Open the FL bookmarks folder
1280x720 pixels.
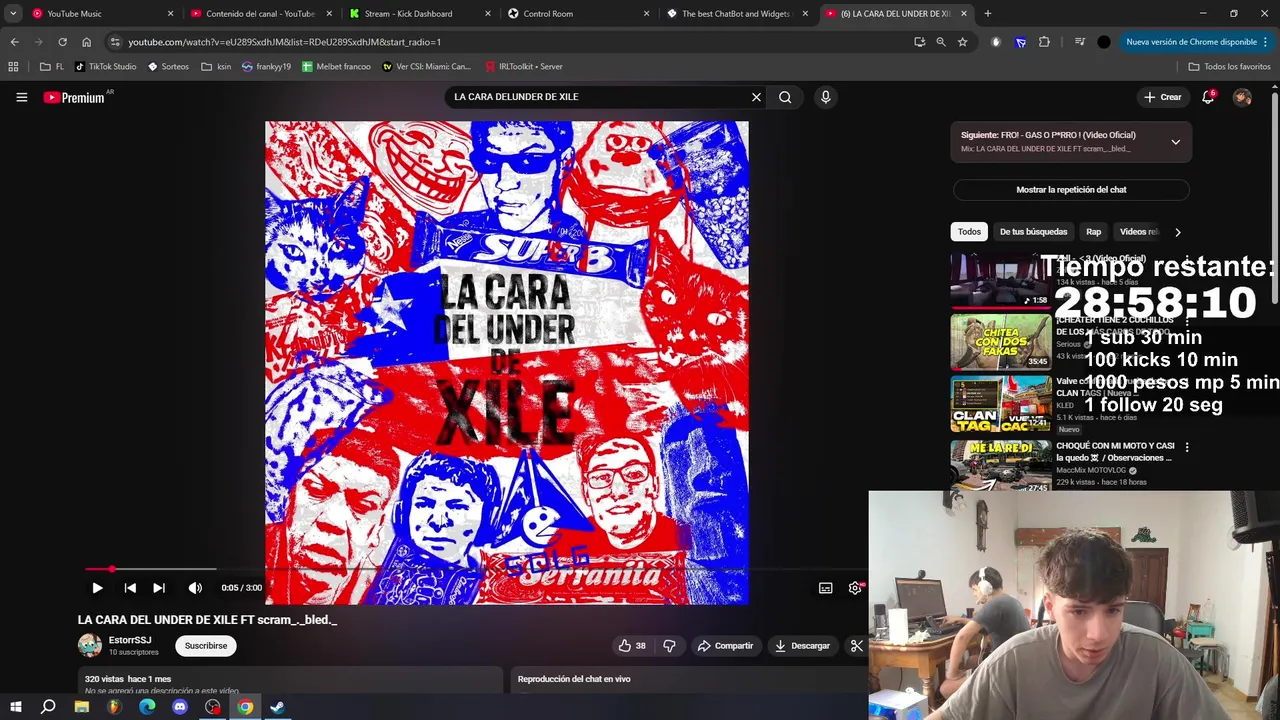[x=51, y=67]
